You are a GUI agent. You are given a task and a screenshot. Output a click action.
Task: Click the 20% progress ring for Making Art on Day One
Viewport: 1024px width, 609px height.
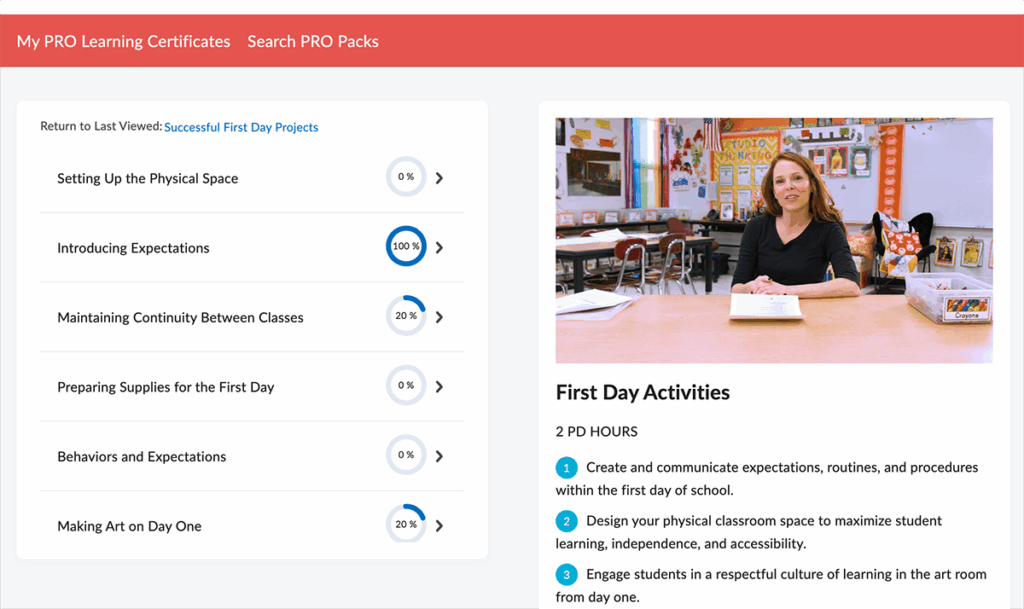tap(406, 523)
